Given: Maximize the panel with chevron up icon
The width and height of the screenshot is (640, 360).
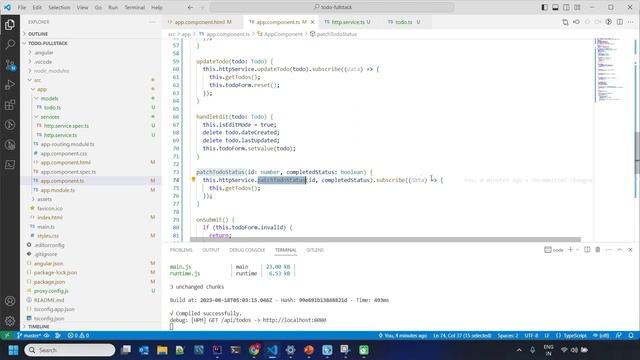Looking at the screenshot, I should (x=620, y=249).
